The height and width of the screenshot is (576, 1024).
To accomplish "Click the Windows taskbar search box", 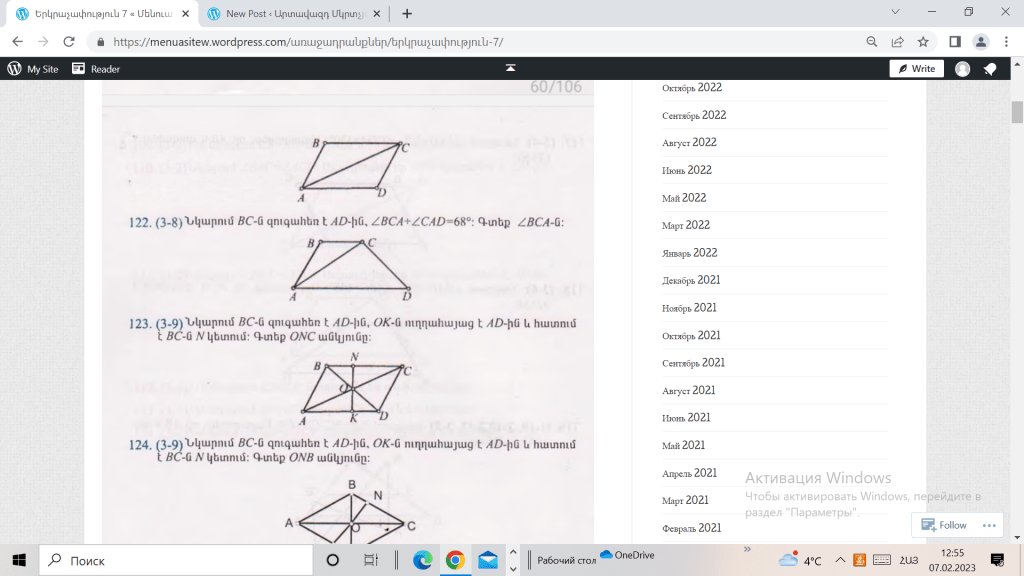I will tap(175, 560).
